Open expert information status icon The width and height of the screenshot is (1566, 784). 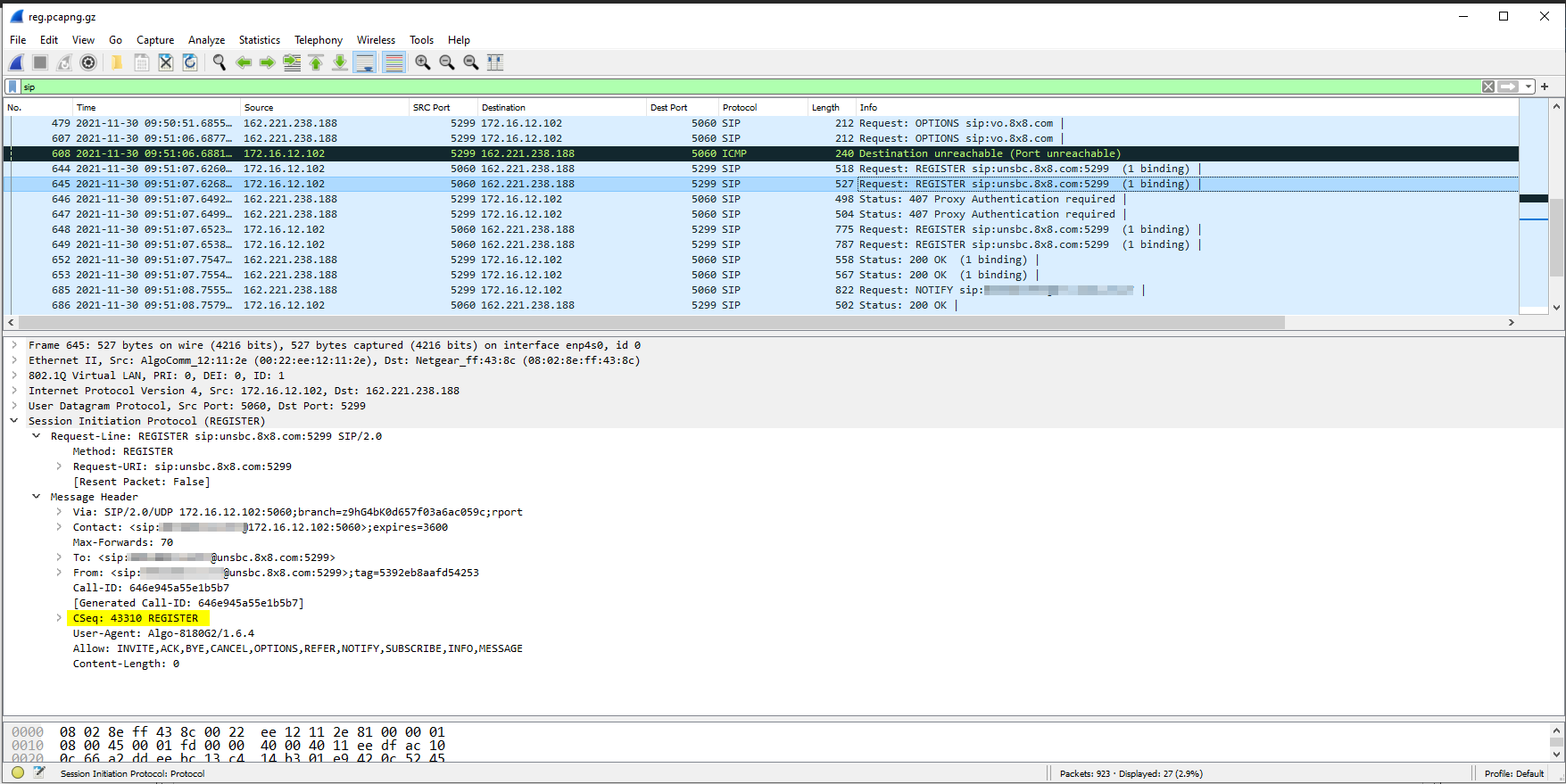(x=18, y=772)
